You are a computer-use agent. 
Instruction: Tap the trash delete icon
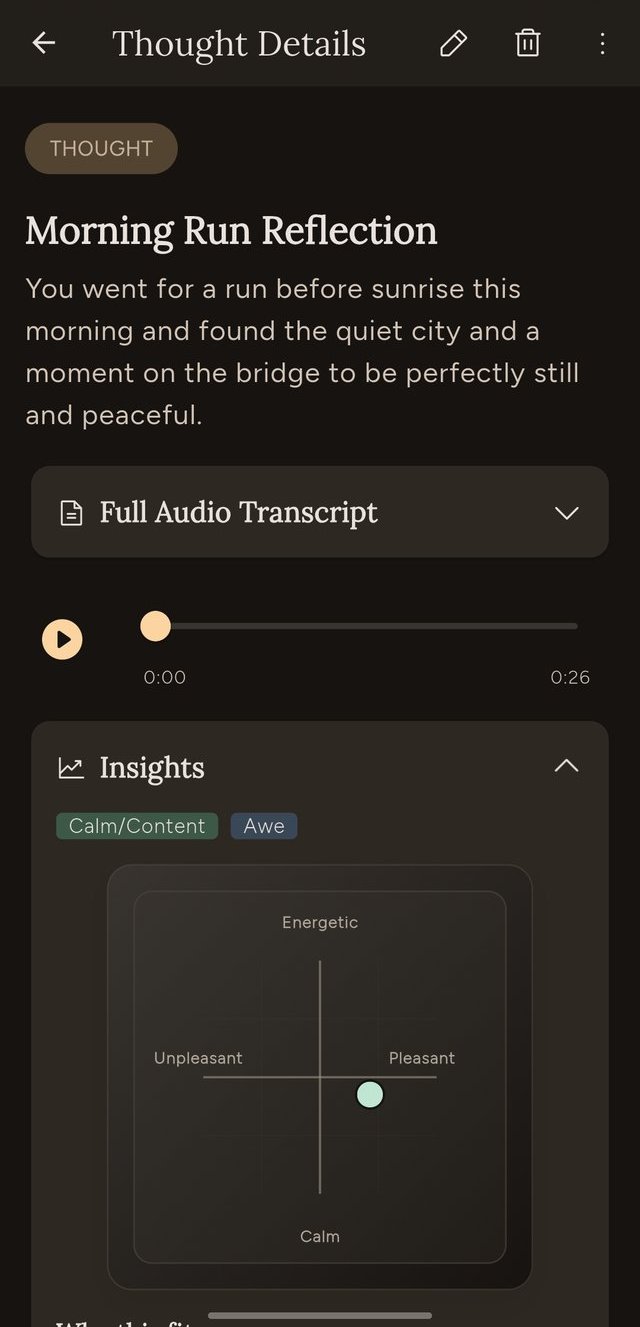click(527, 43)
